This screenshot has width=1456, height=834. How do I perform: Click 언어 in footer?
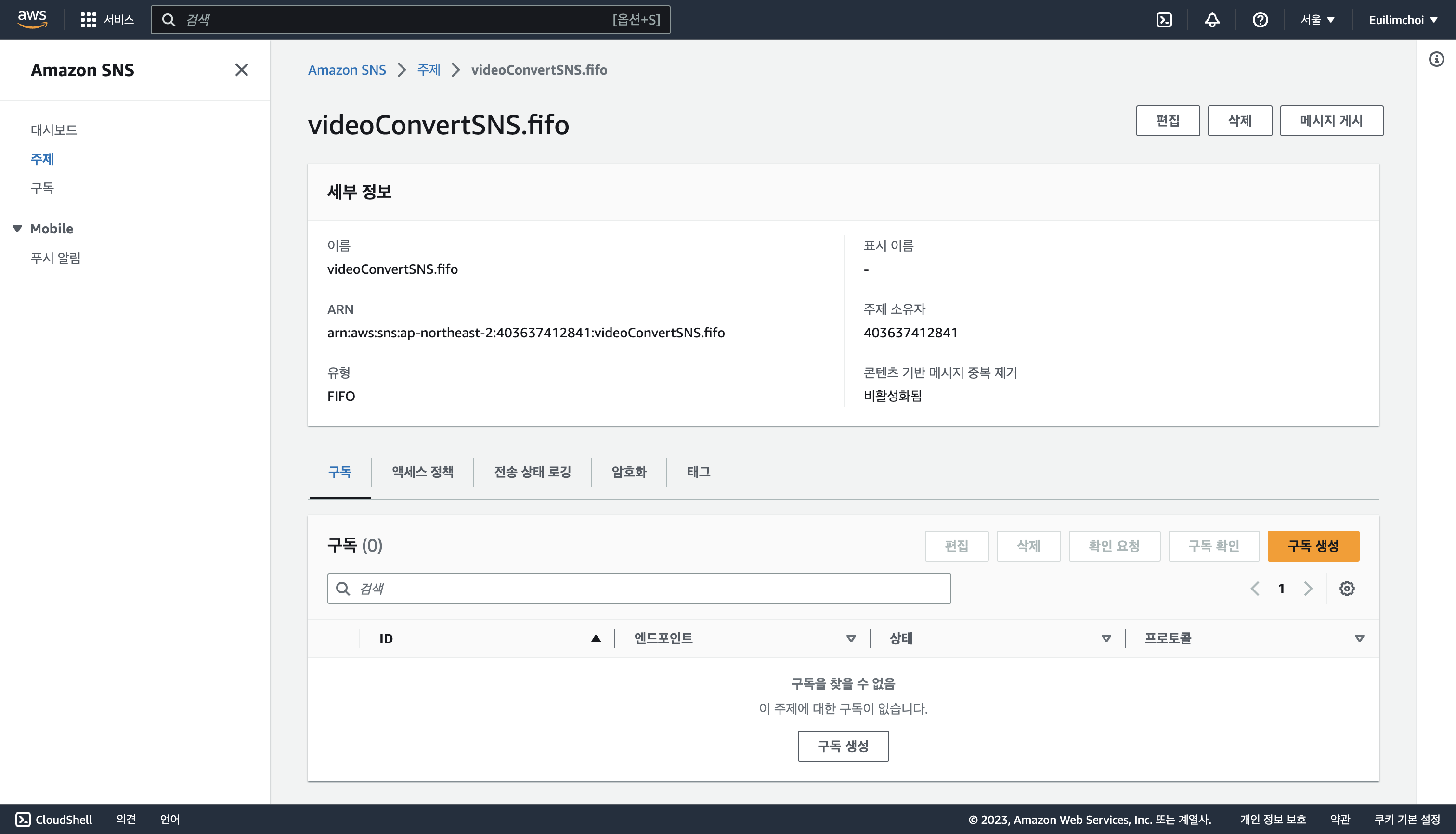click(x=169, y=819)
